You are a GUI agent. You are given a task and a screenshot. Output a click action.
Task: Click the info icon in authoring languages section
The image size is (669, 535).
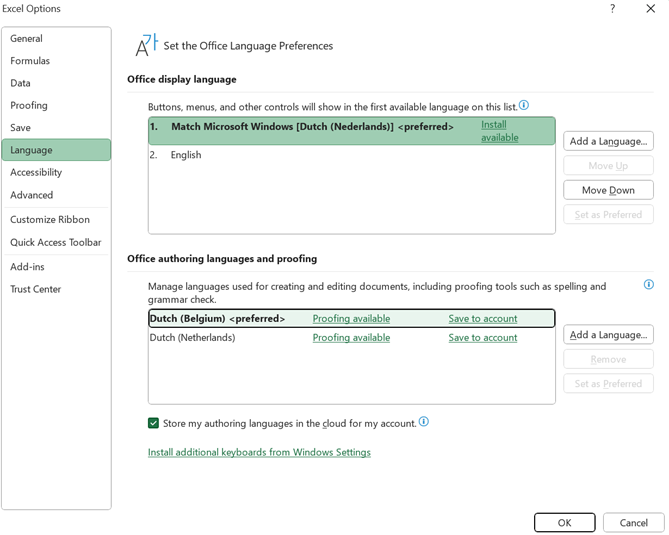(648, 285)
